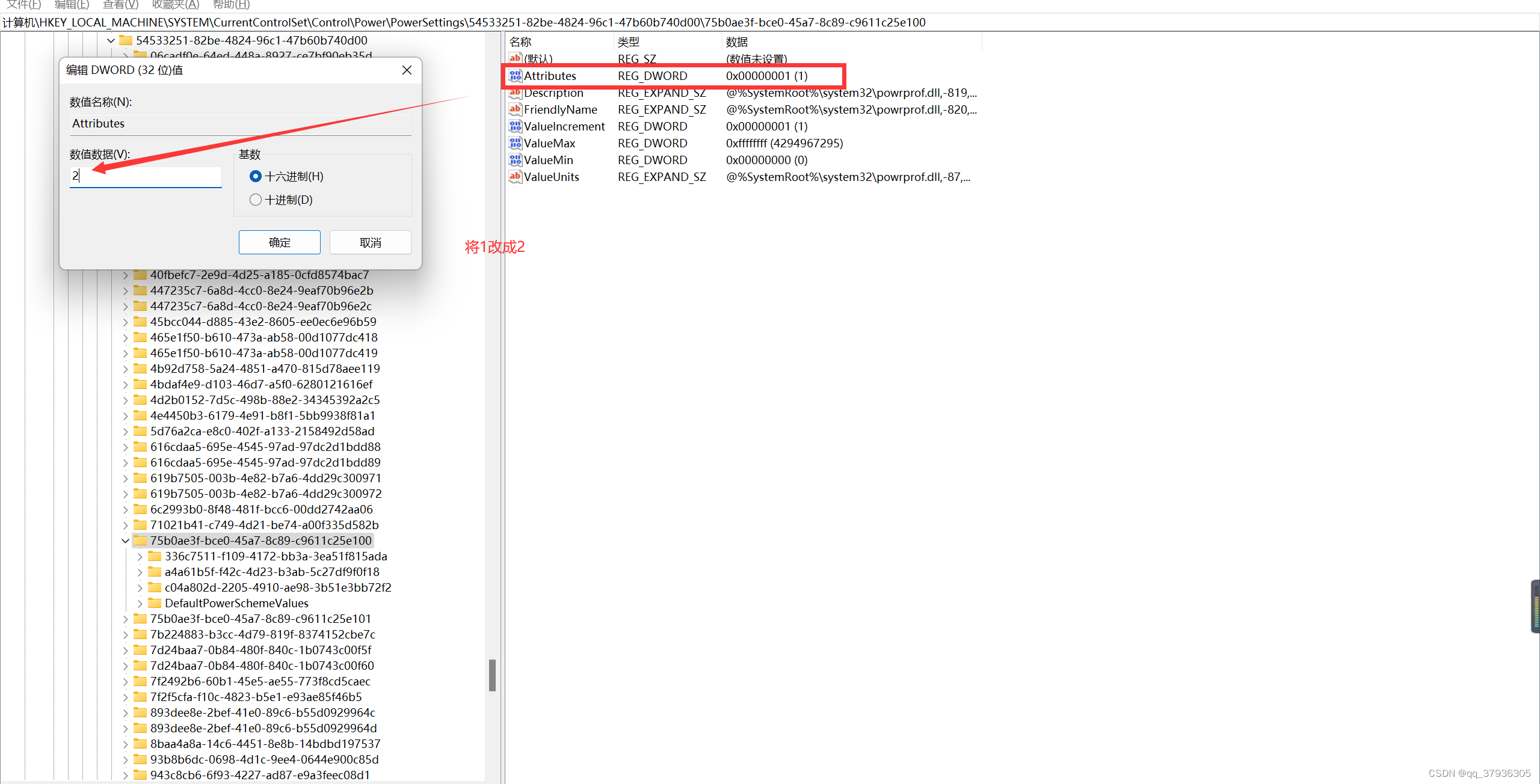Click the DefaultPowerSchemeValues folder icon
Image resolution: width=1540 pixels, height=784 pixels.
(x=155, y=603)
